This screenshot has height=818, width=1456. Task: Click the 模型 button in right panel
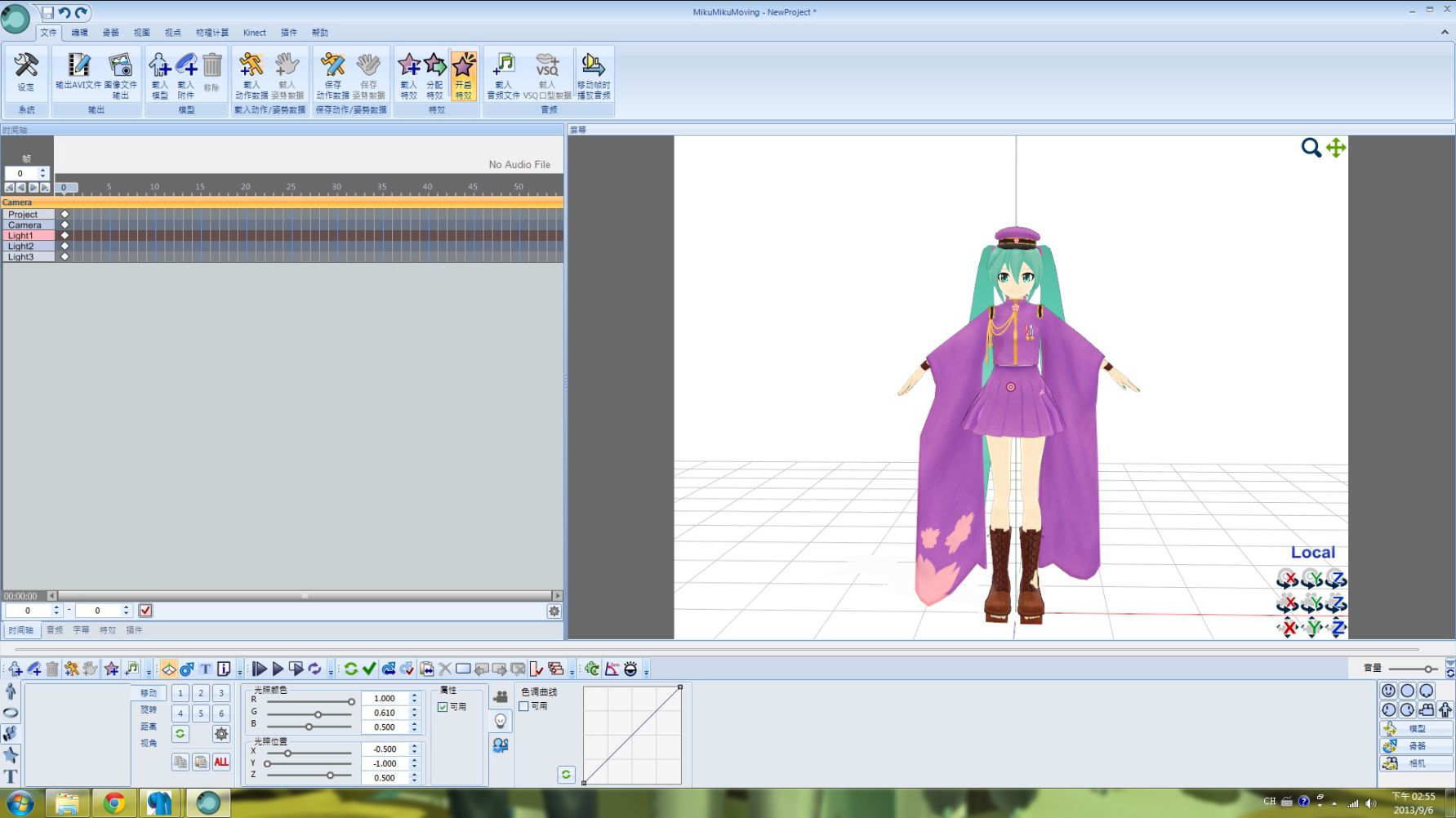click(1417, 728)
